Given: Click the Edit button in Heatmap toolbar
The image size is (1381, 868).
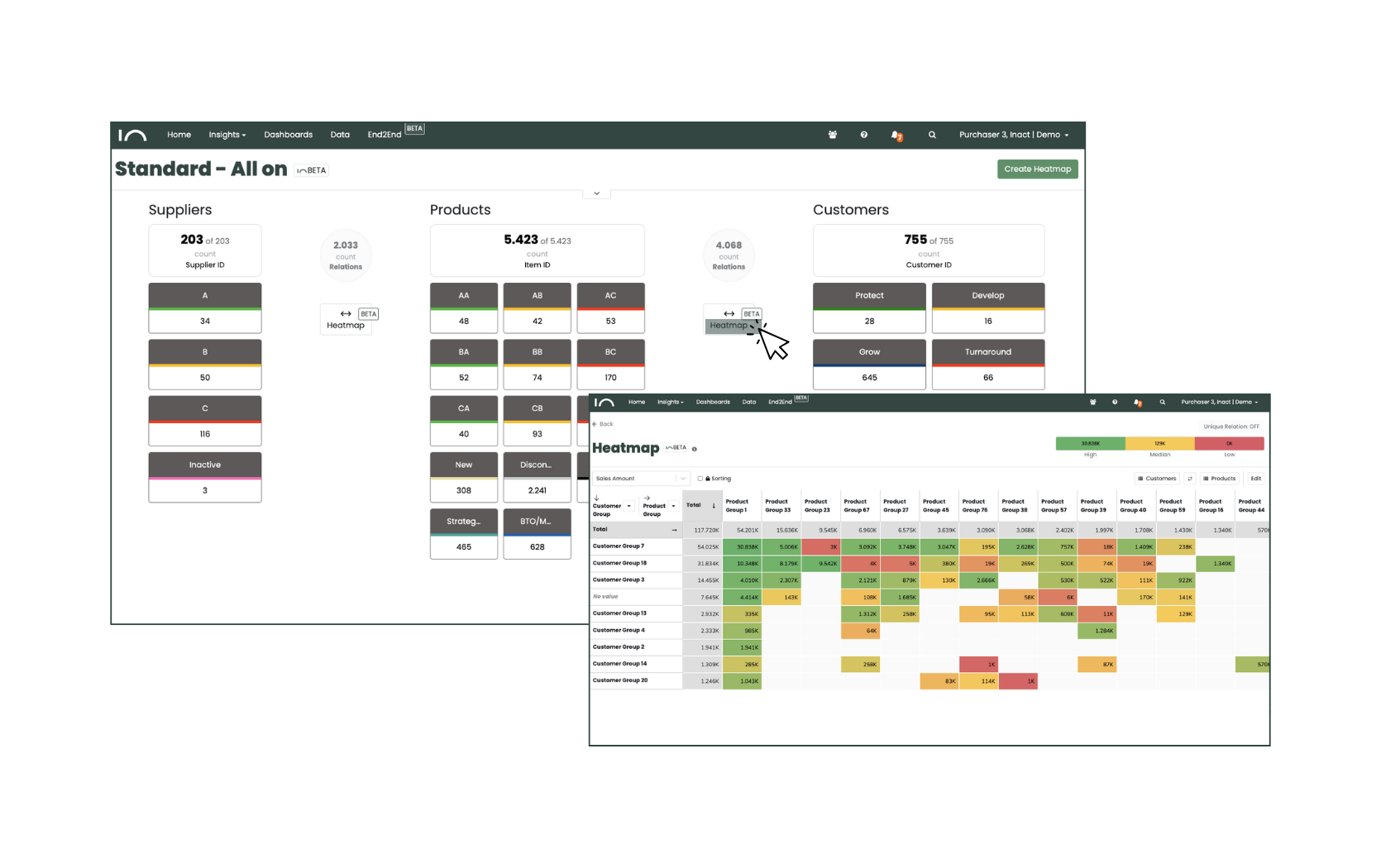Looking at the screenshot, I should 1255,479.
